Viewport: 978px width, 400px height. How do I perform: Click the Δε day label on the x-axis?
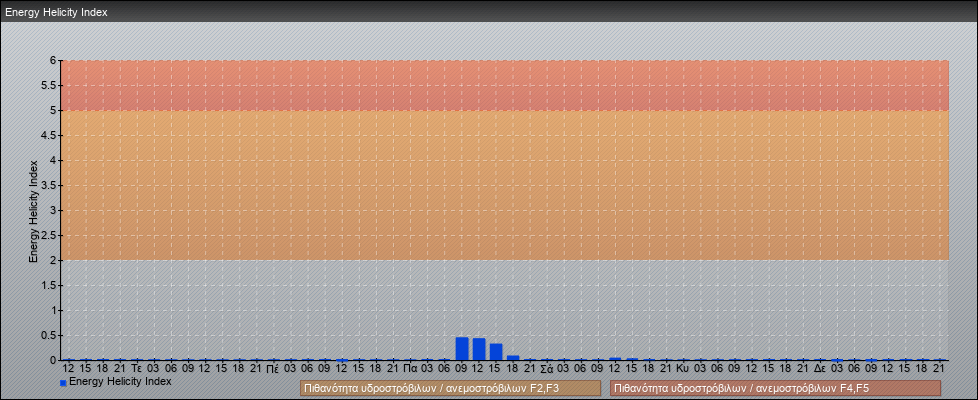(x=820, y=368)
